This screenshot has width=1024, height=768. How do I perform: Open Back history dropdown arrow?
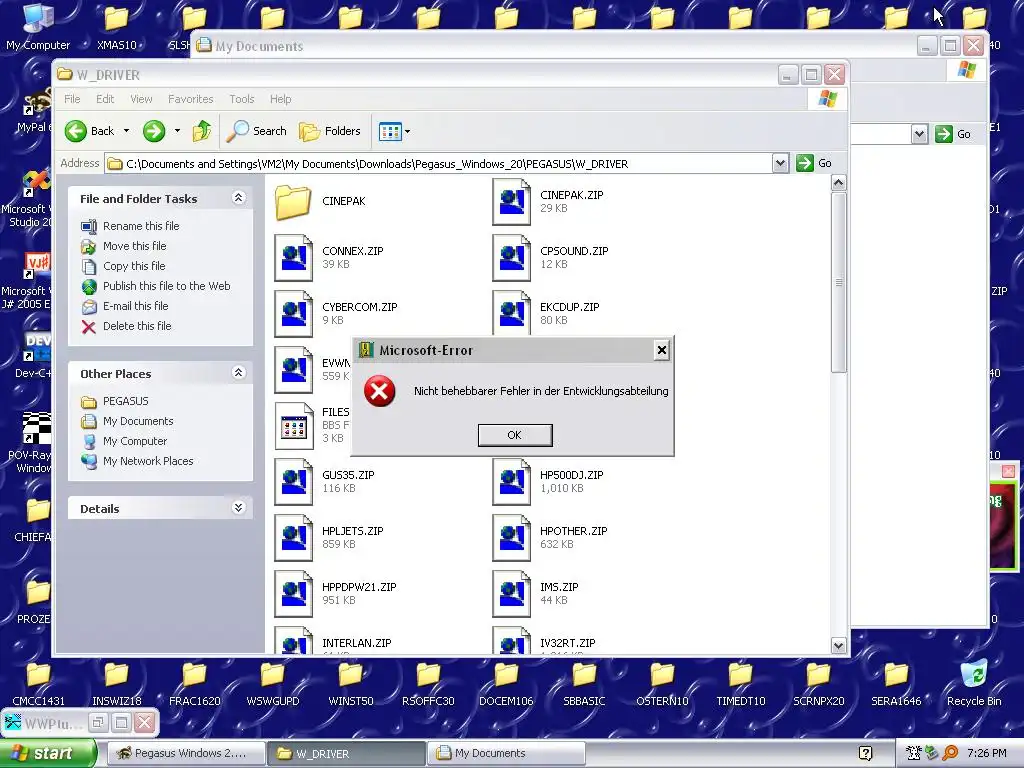(127, 131)
